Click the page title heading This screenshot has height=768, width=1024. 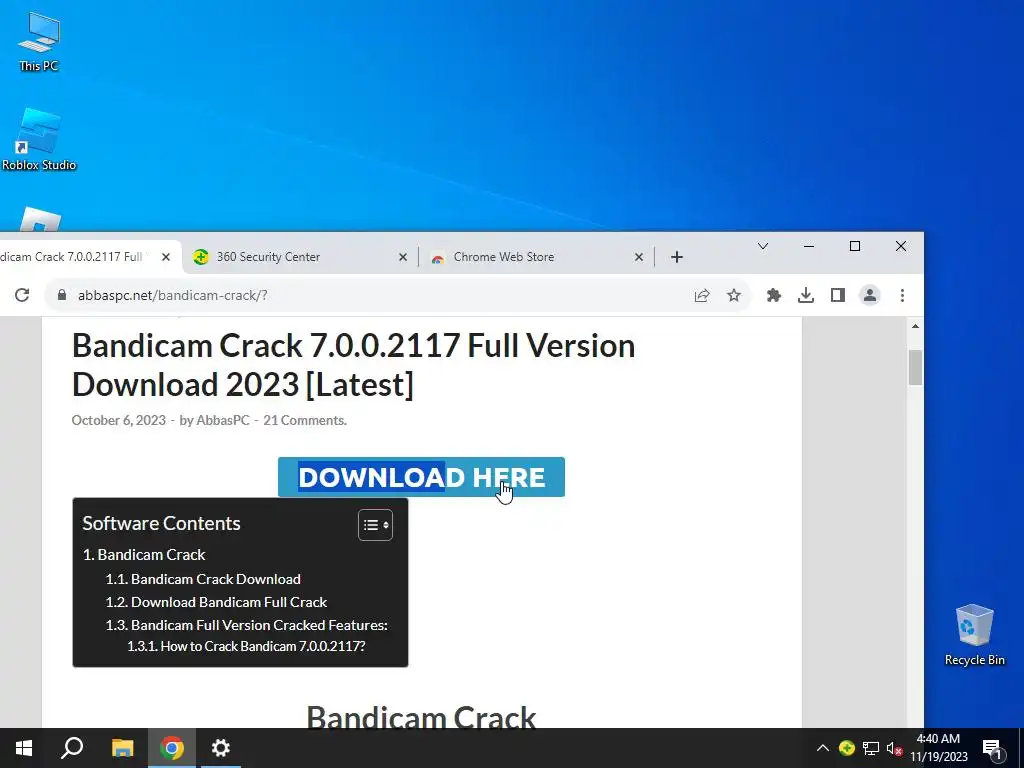[353, 364]
